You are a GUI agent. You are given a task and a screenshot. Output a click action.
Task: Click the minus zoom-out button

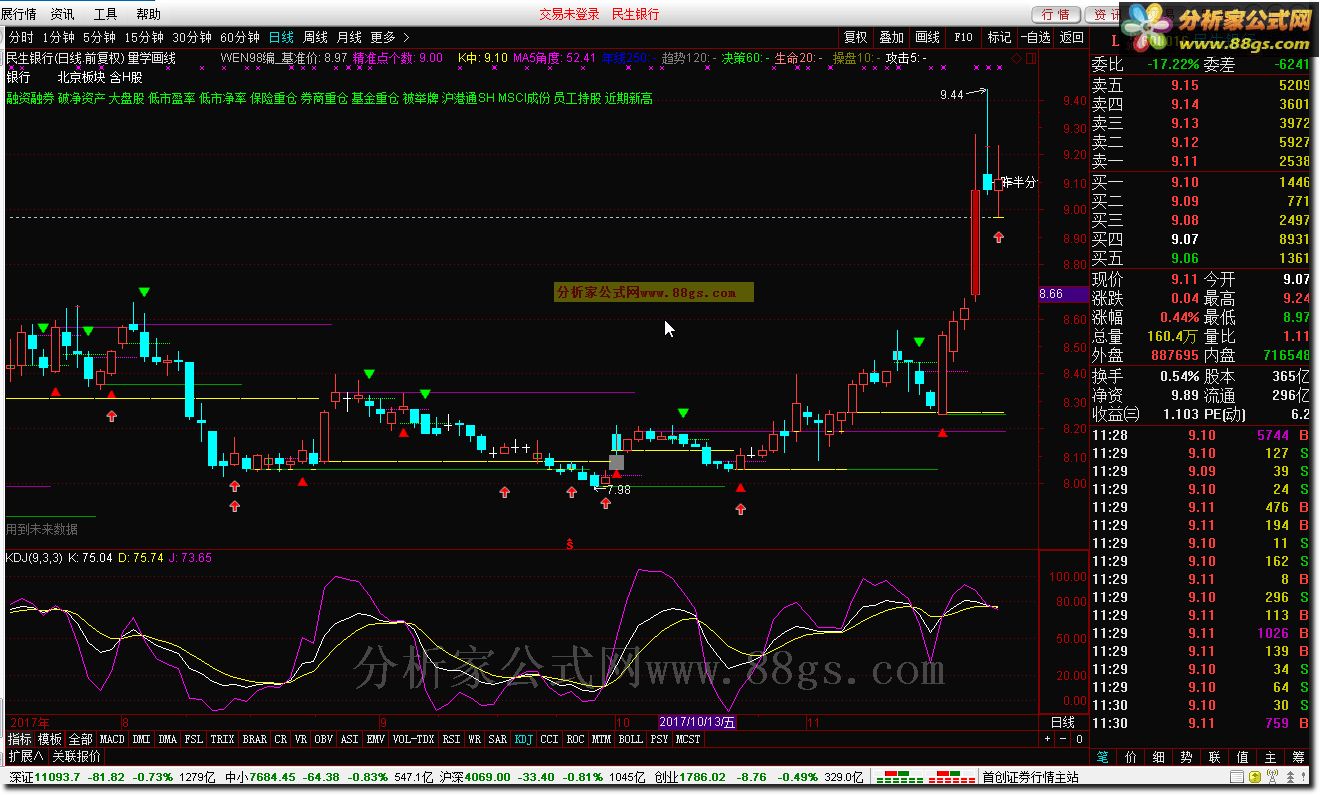point(1064,739)
